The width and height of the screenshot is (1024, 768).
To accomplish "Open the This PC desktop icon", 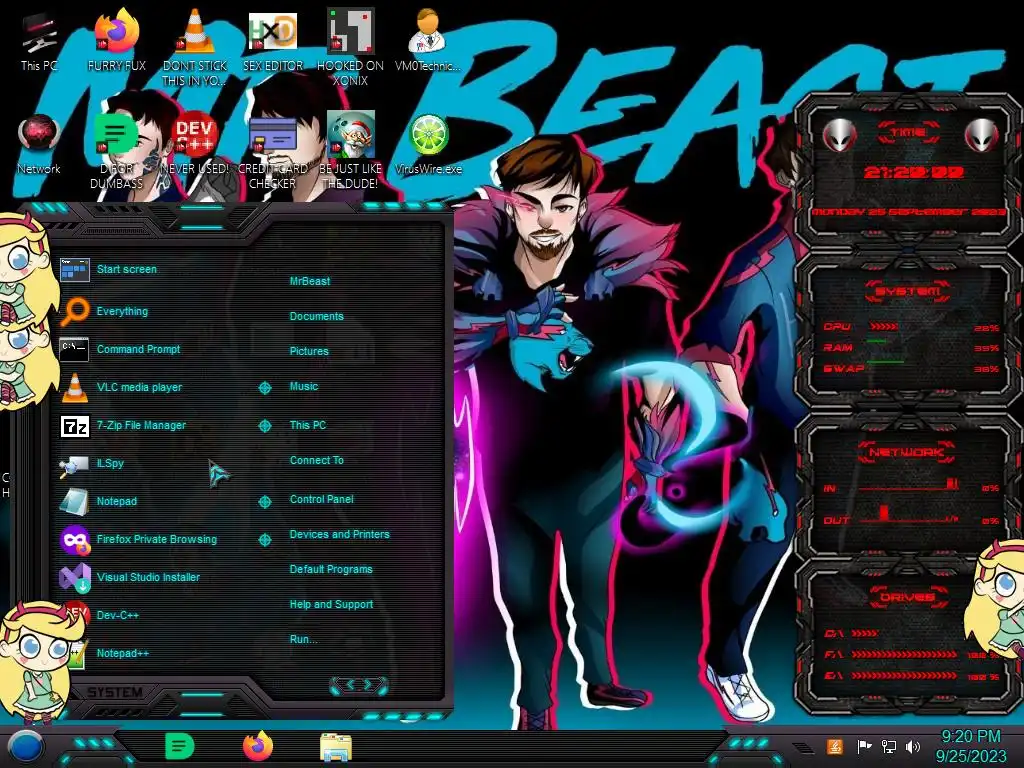I will 39,39.
